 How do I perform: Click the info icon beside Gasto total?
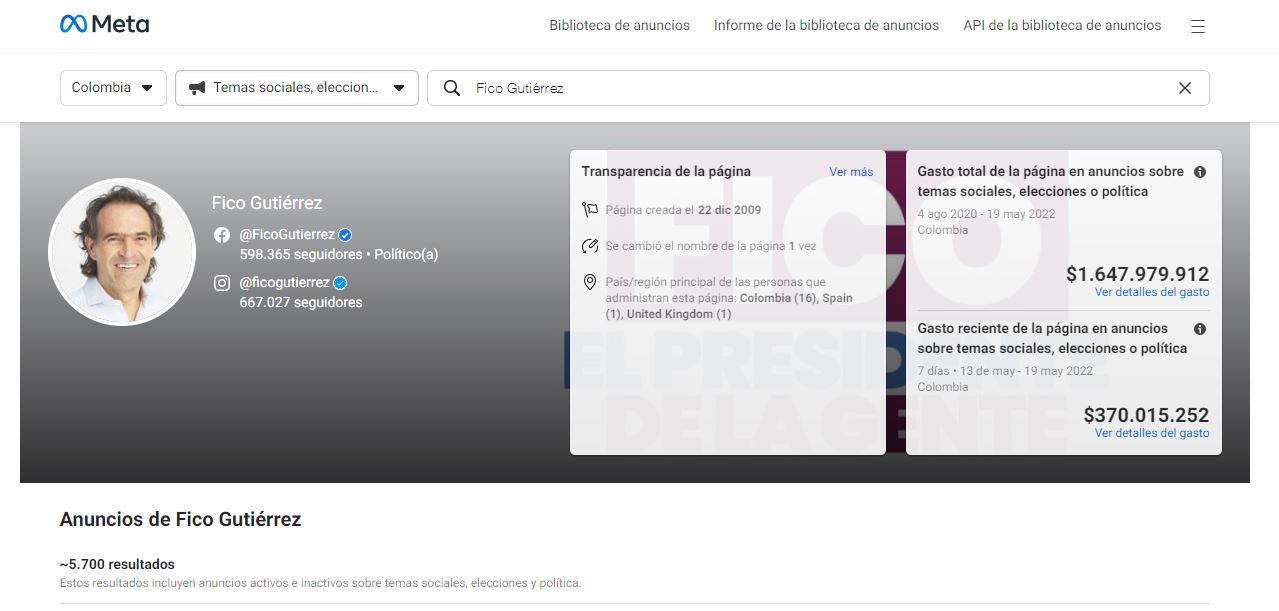coord(1200,172)
